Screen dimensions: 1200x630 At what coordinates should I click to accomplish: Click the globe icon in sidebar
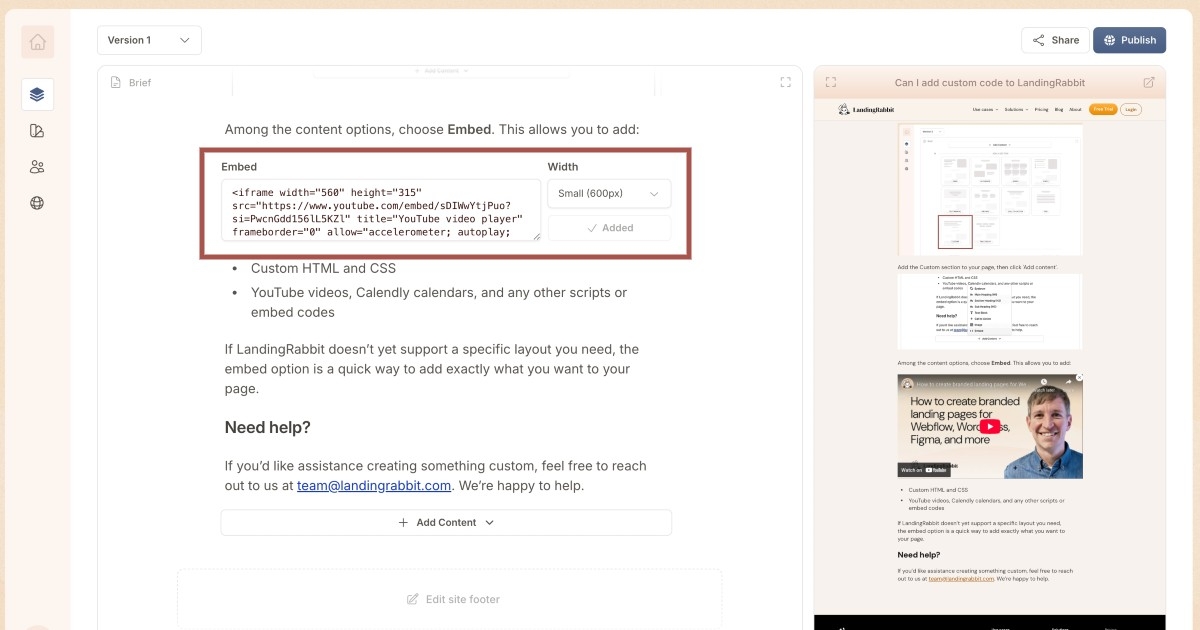(x=37, y=203)
